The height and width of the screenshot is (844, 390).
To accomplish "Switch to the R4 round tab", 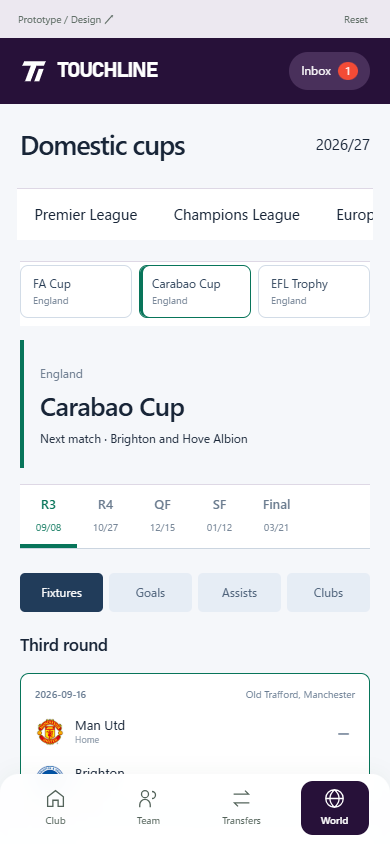I will (105, 516).
